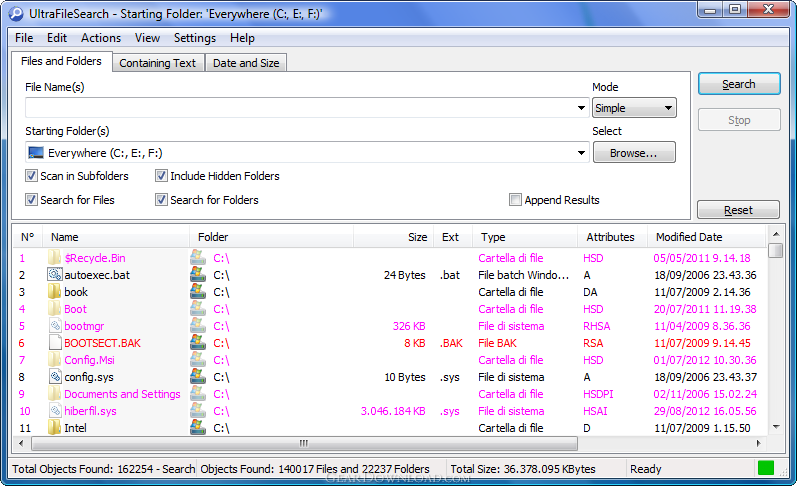Open the View menu
The height and width of the screenshot is (486, 797).
click(x=147, y=38)
